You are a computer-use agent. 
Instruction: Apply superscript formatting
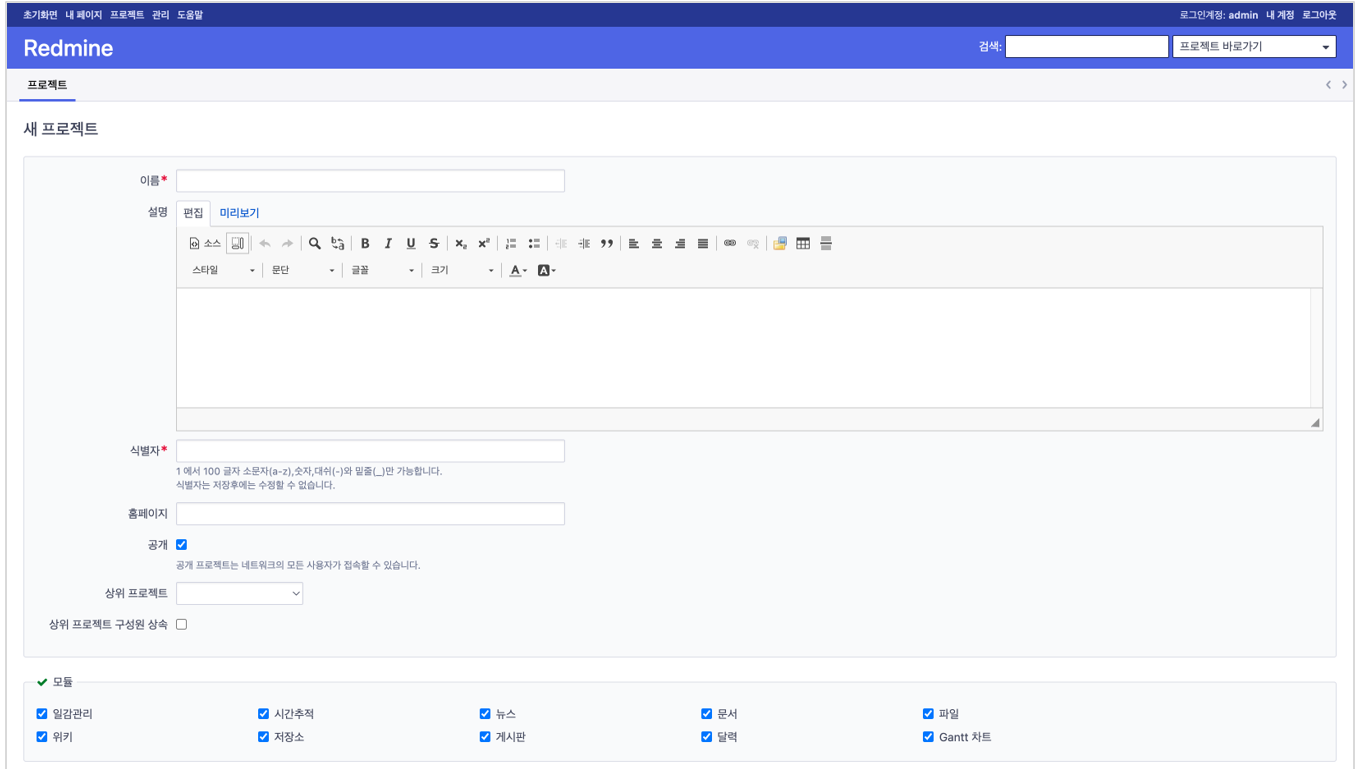point(484,243)
